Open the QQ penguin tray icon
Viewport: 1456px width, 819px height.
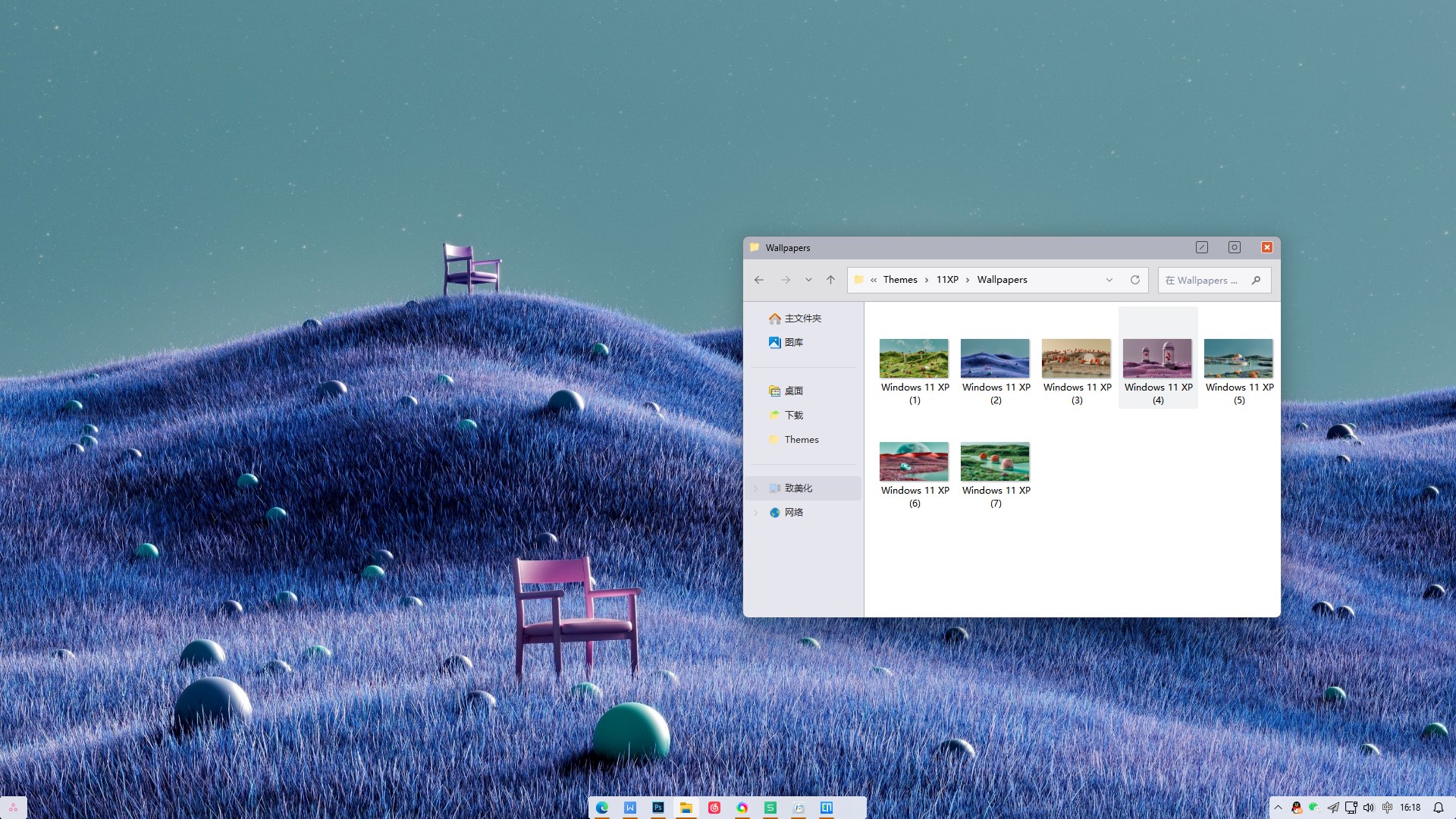[1297, 808]
